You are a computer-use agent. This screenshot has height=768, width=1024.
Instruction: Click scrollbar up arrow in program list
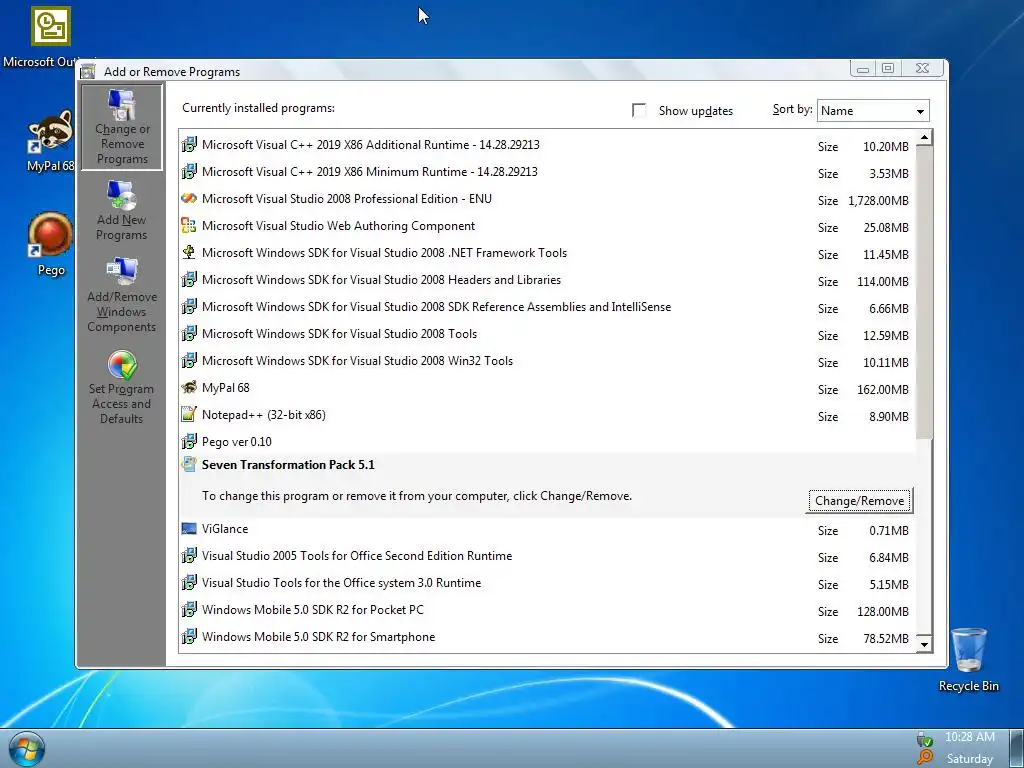(x=924, y=138)
